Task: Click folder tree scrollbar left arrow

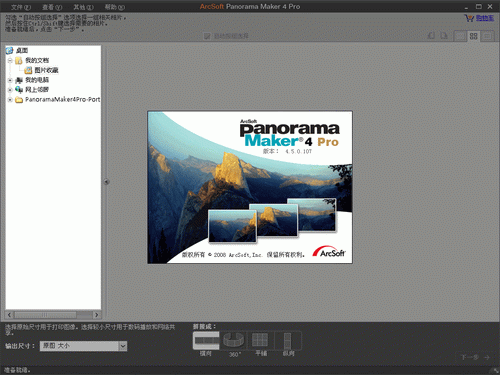Action: tap(9, 315)
